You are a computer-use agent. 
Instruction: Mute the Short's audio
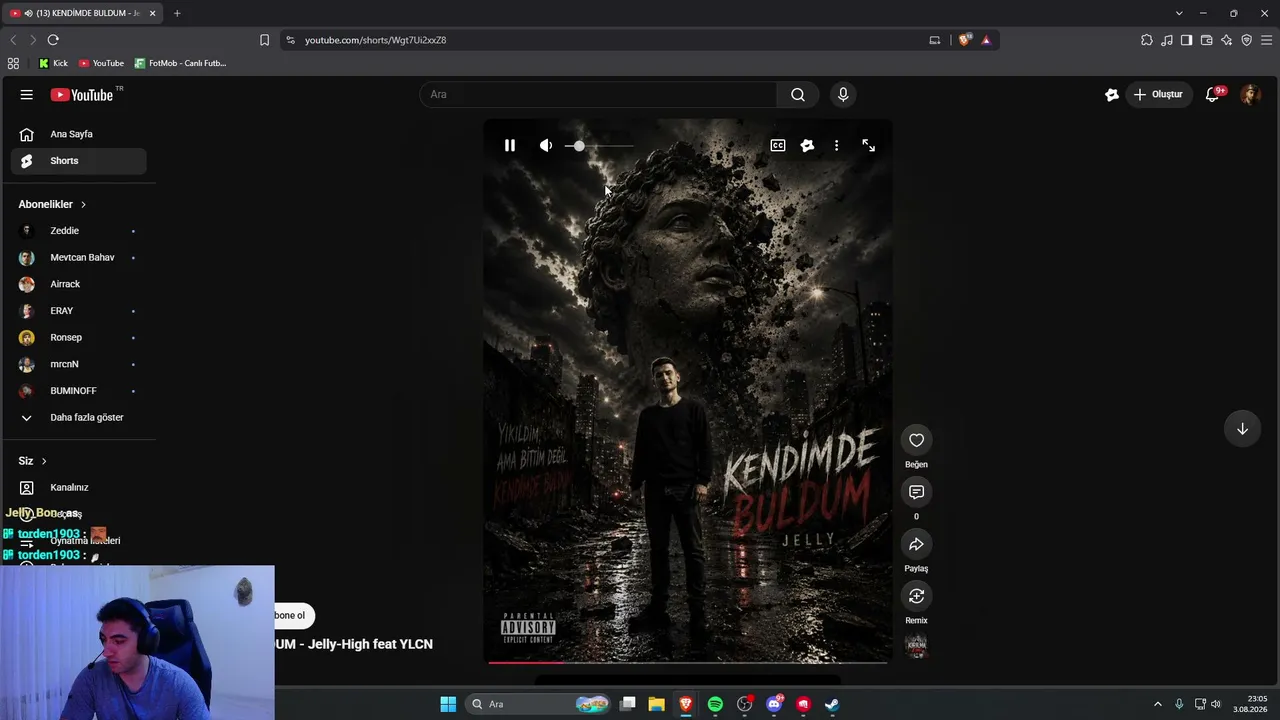pyautogui.click(x=546, y=146)
